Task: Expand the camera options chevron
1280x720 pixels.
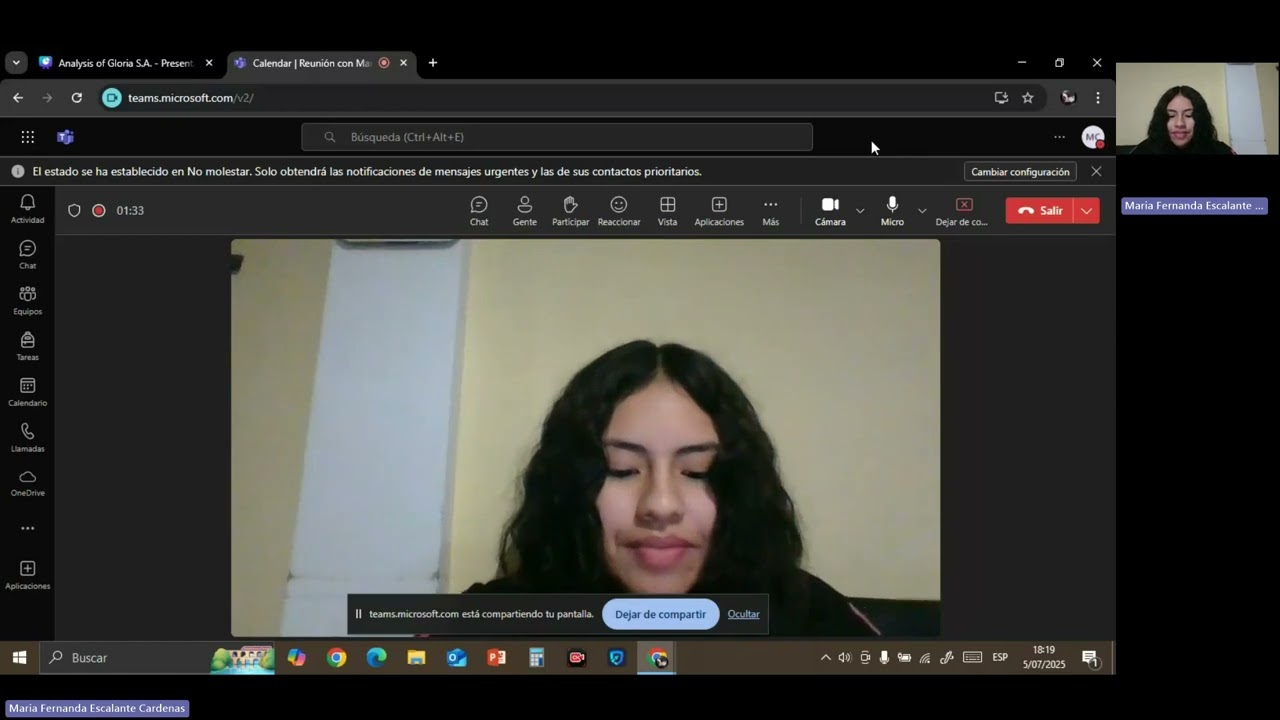Action: tap(860, 211)
